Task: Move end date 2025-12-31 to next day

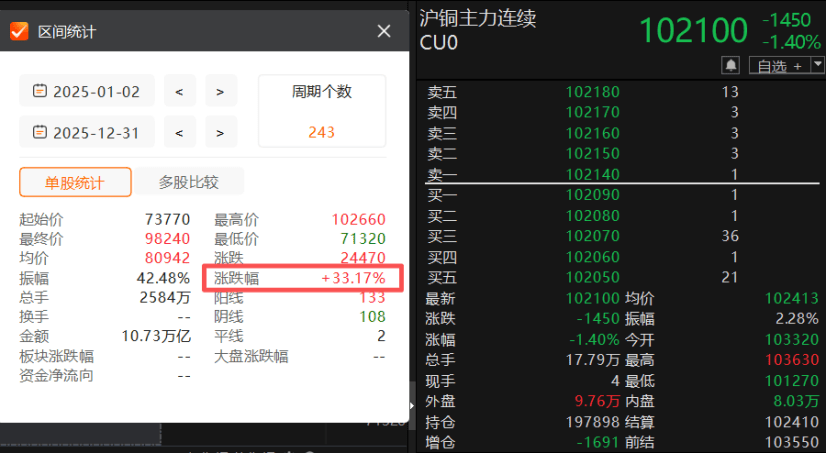Action: click(221, 132)
